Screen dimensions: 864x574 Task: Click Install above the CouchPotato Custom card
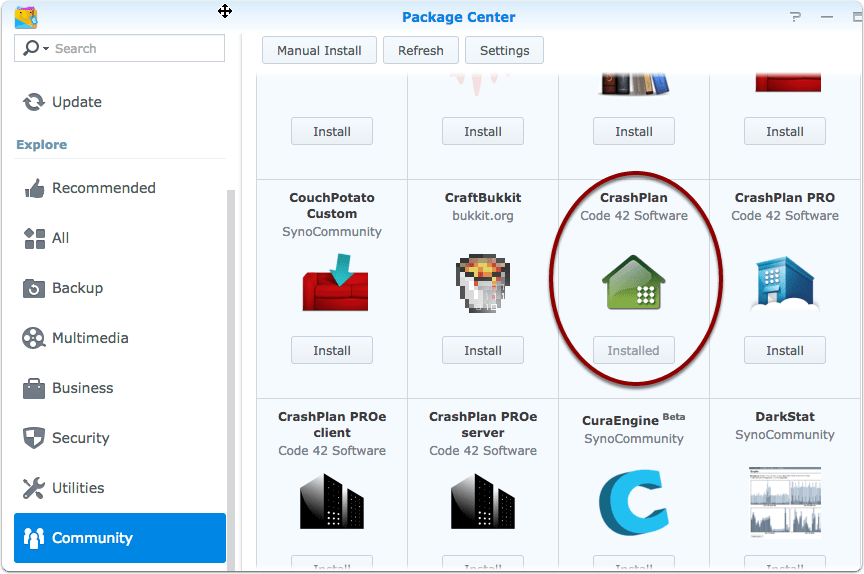click(332, 131)
